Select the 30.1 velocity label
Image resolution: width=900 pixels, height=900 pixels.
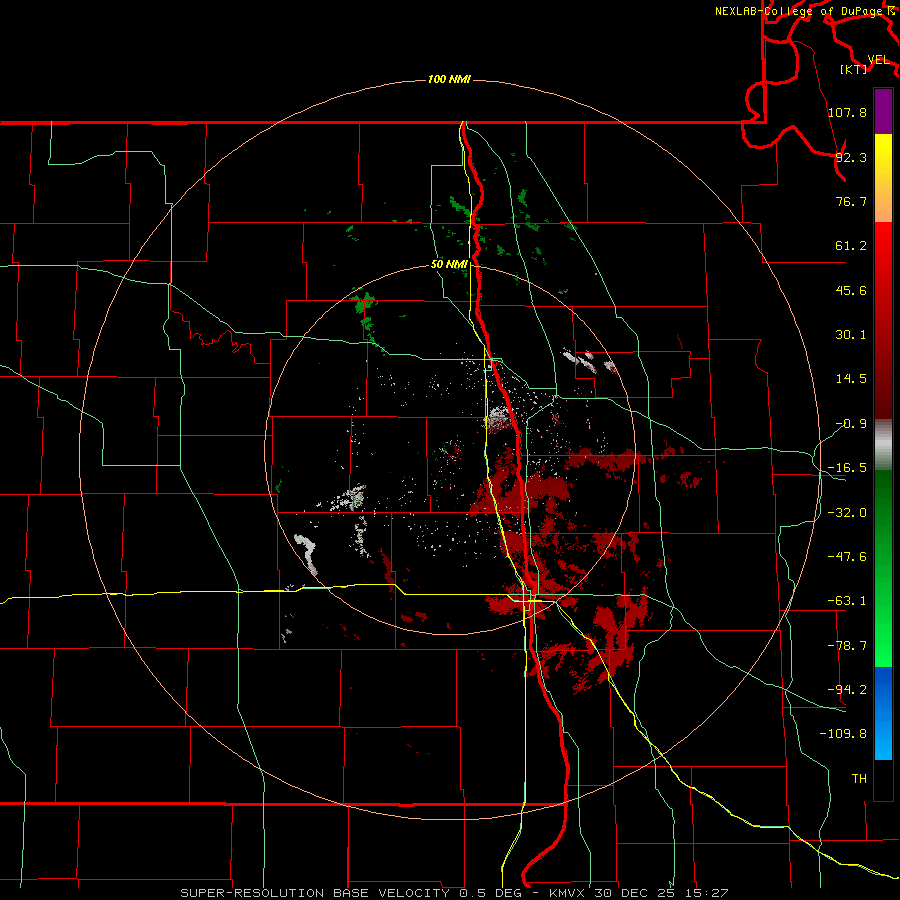(851, 335)
